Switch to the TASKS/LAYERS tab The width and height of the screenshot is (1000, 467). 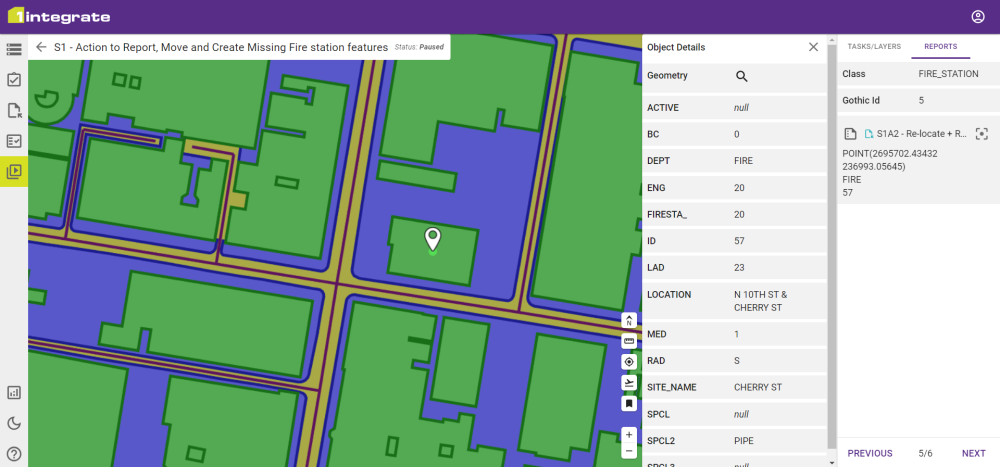(874, 47)
